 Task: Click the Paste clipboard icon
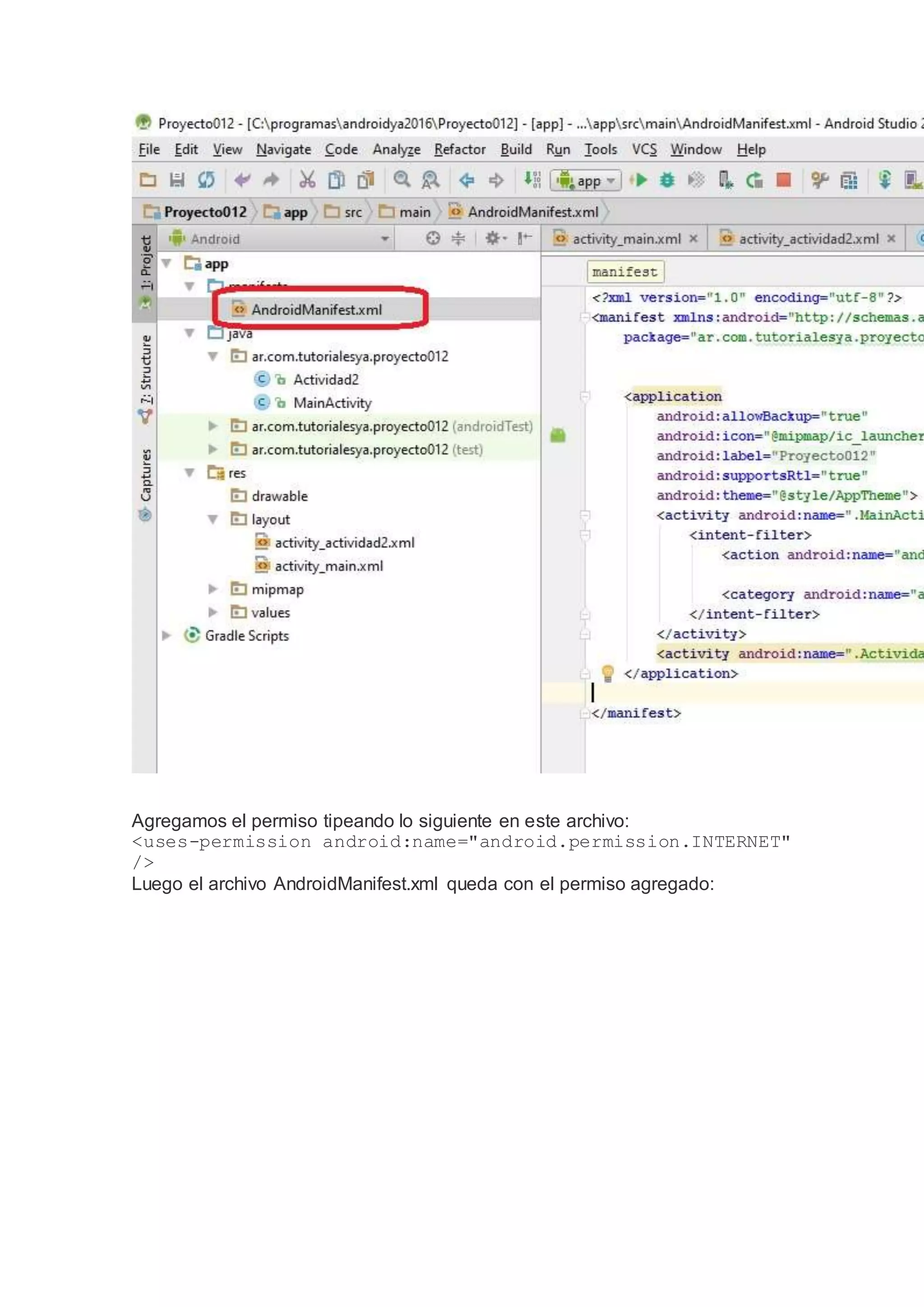click(365, 180)
